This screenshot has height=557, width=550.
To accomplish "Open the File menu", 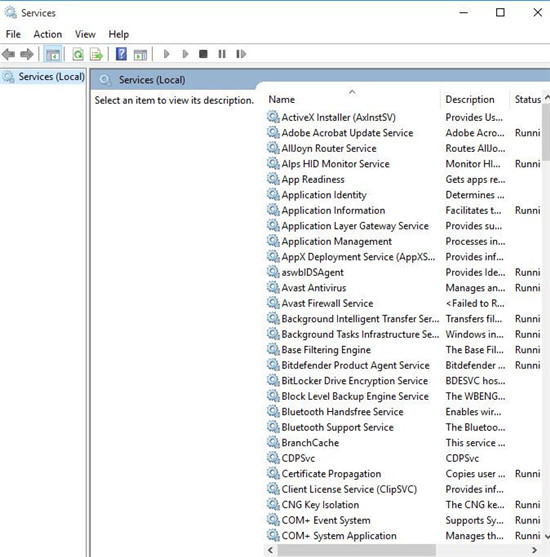I will pos(13,34).
